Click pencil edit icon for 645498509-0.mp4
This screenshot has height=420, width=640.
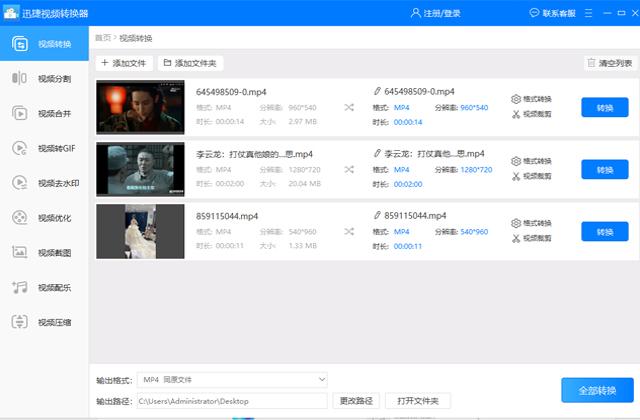tap(376, 92)
